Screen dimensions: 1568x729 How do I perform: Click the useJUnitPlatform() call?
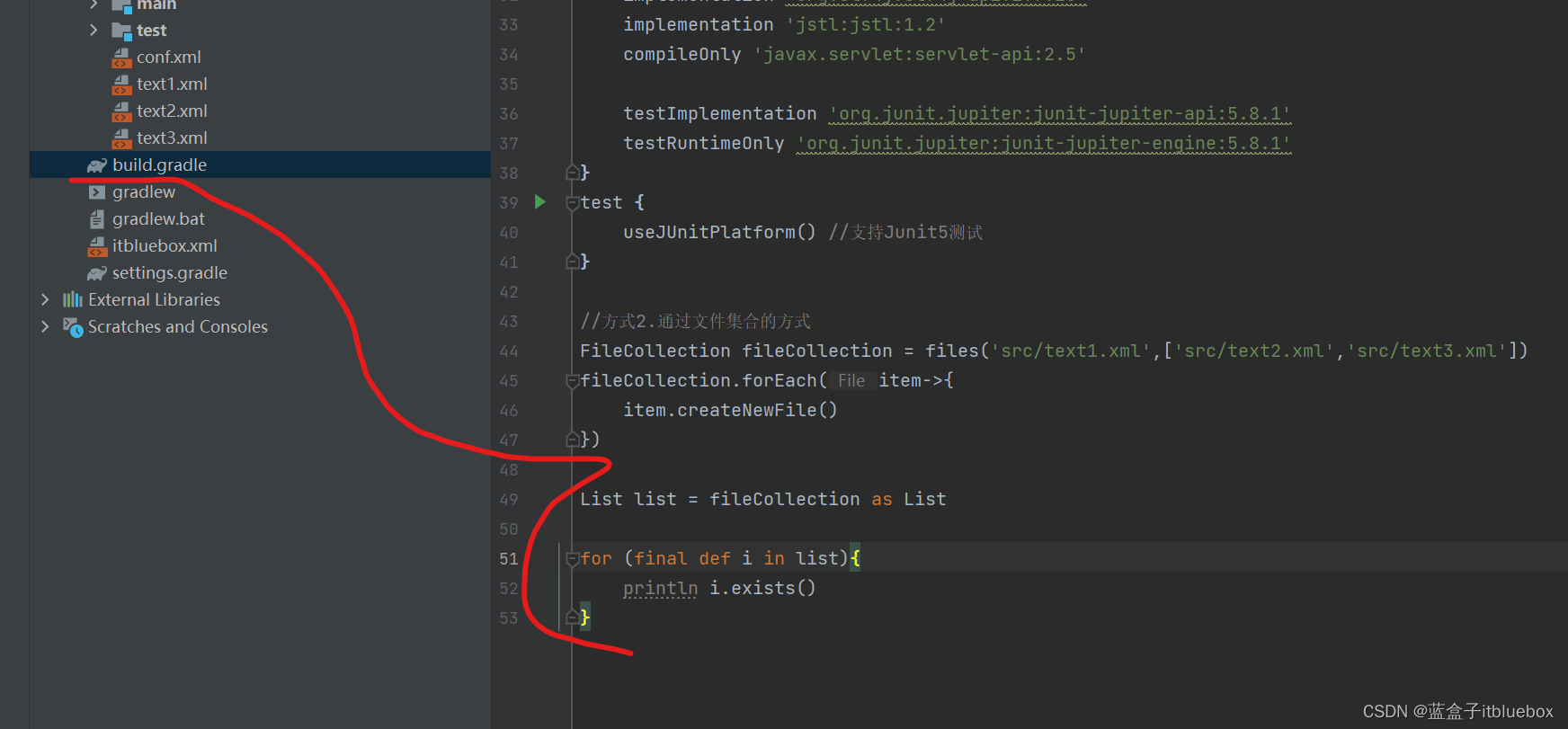(720, 232)
